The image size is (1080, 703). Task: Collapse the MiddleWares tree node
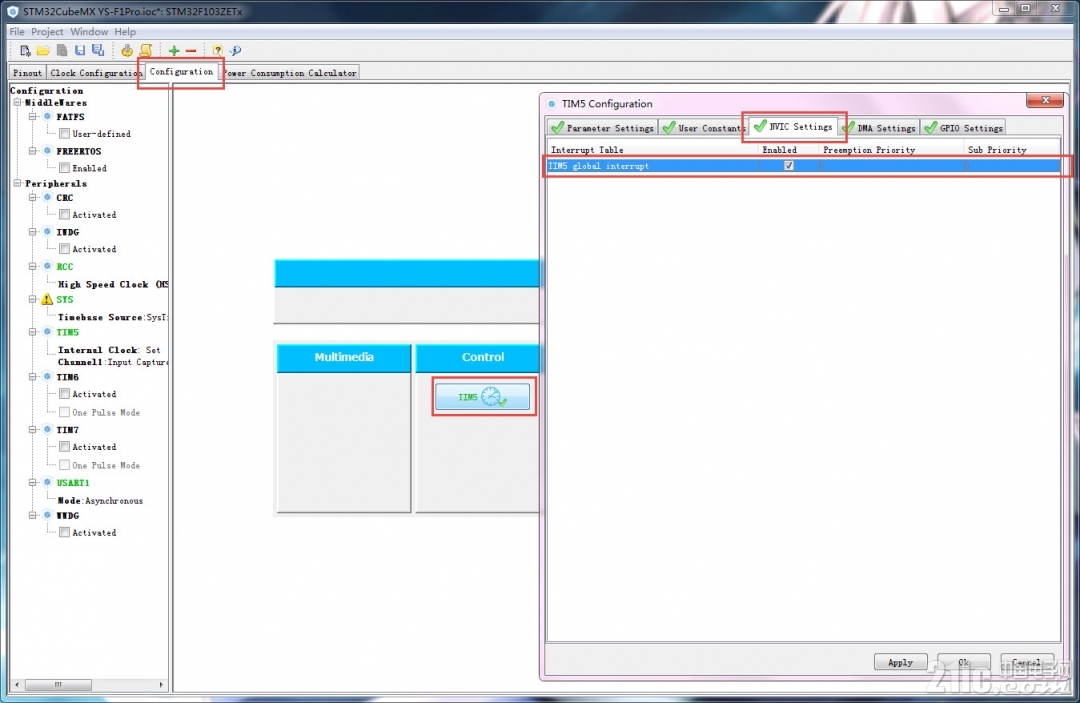pyautogui.click(x=17, y=102)
